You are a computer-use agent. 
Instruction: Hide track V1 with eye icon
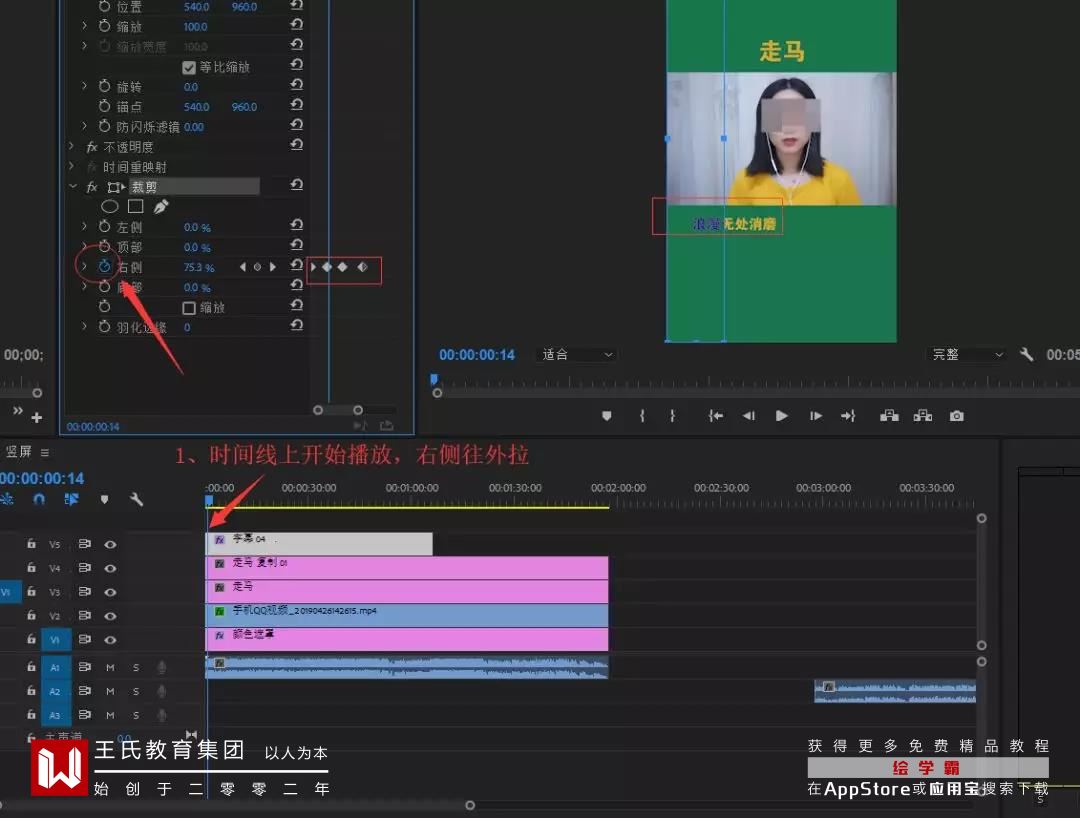point(110,640)
